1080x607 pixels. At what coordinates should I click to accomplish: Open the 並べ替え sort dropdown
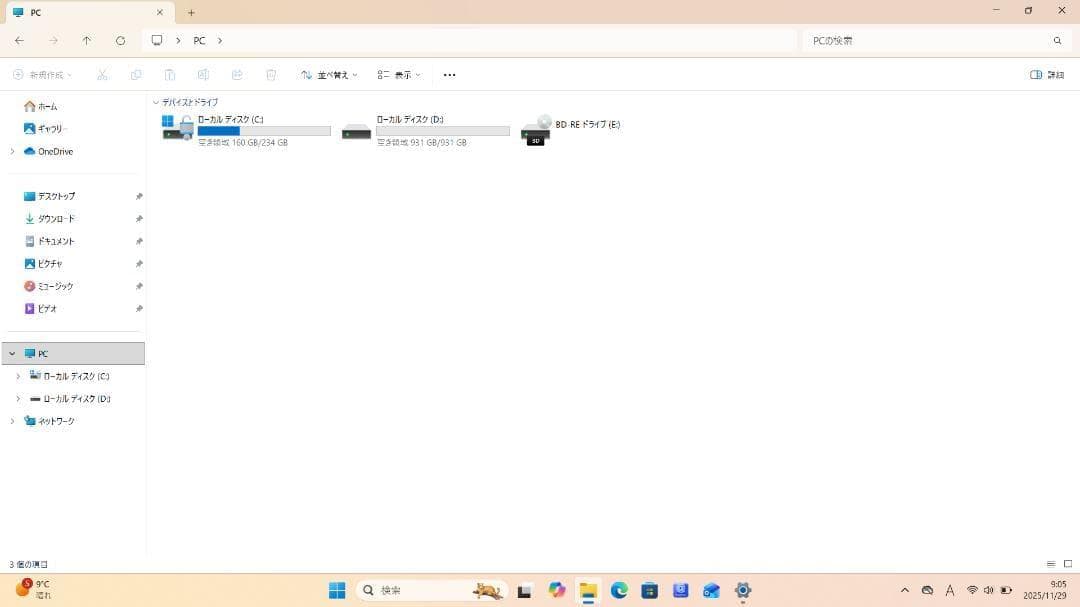[330, 74]
